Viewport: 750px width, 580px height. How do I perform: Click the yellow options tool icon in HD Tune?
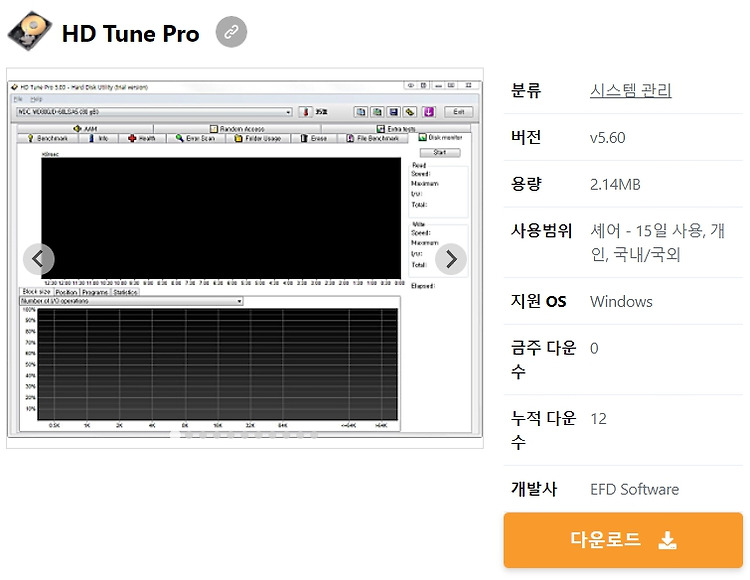[409, 112]
